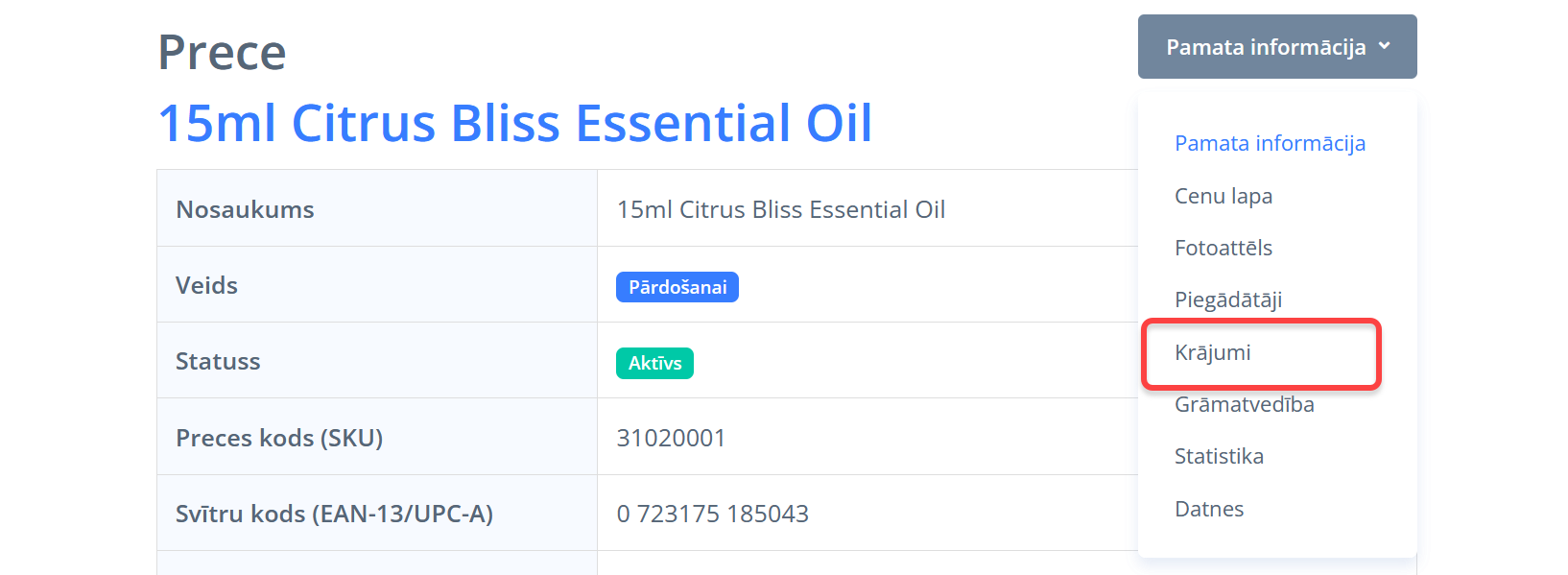Click the Statuss row label
1568x575 pixels.
tap(218, 361)
